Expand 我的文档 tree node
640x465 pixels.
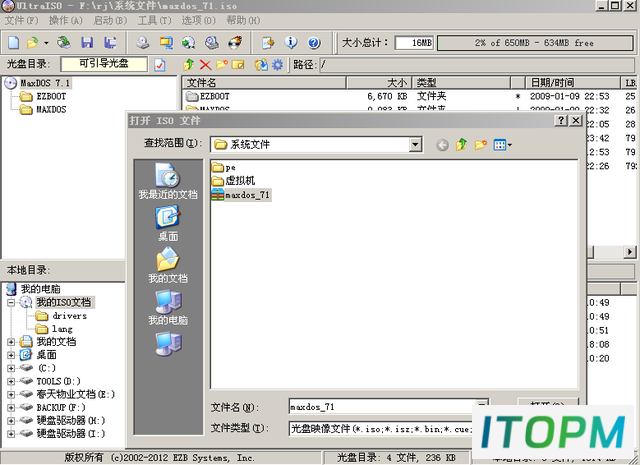(11, 342)
